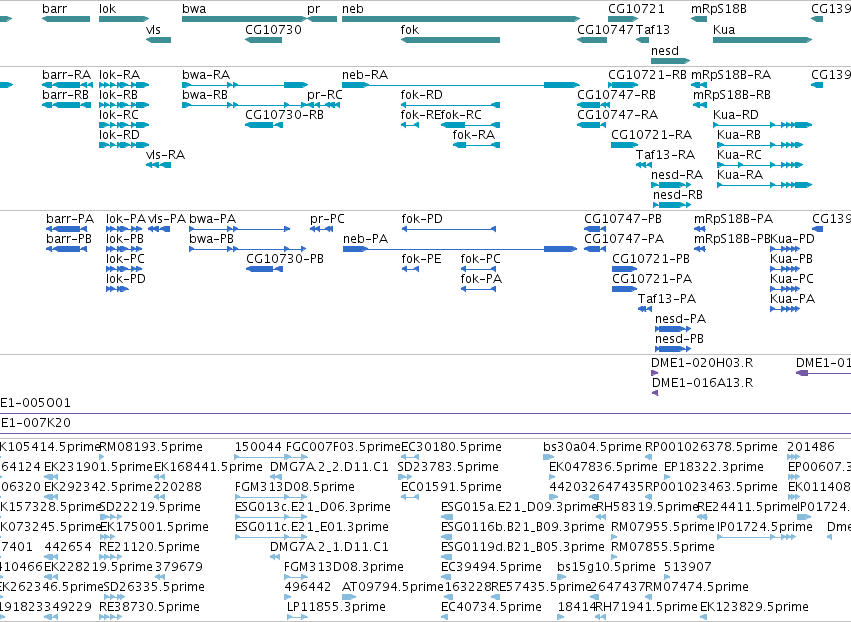Select the bwa-PB protein label
Screen dimensions: 851x622
coord(211,239)
